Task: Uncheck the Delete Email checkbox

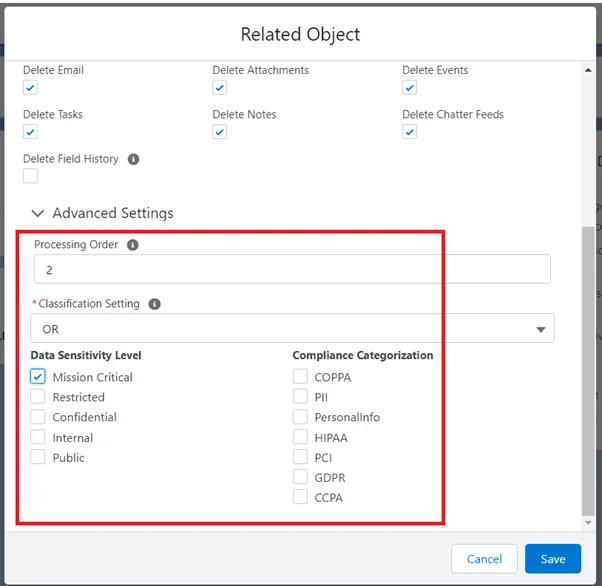Action: [31, 88]
